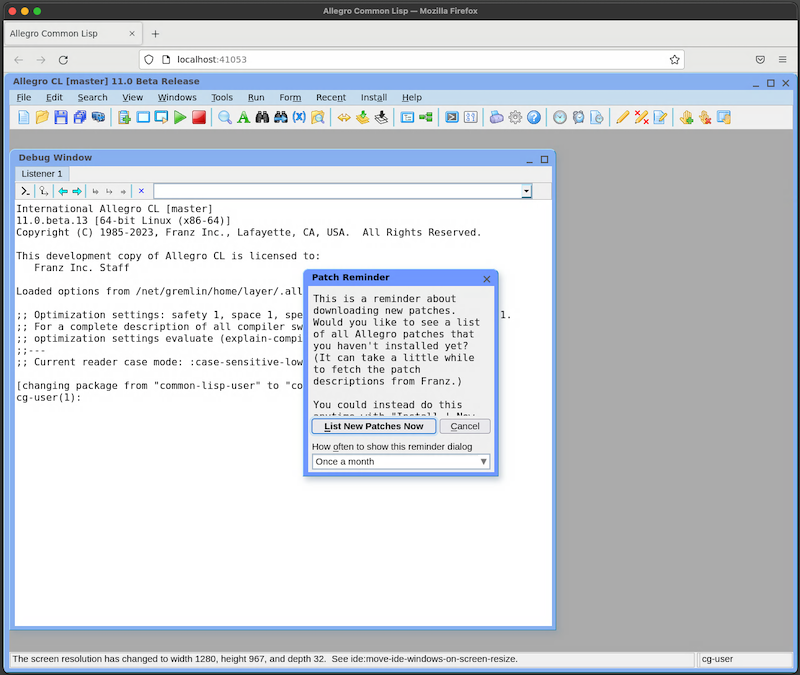Viewport: 800px width, 675px height.
Task: Create a new file with the blank-page icon
Action: click(23, 117)
